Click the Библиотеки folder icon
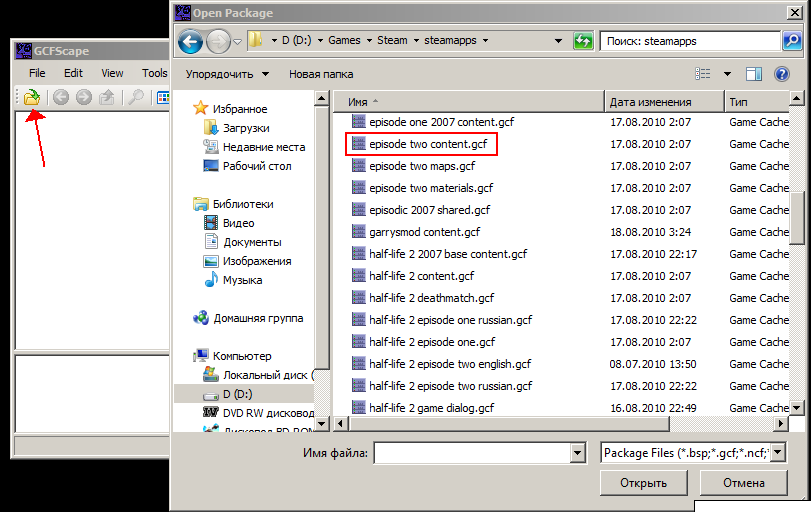Image resolution: width=811 pixels, height=512 pixels. [x=200, y=204]
